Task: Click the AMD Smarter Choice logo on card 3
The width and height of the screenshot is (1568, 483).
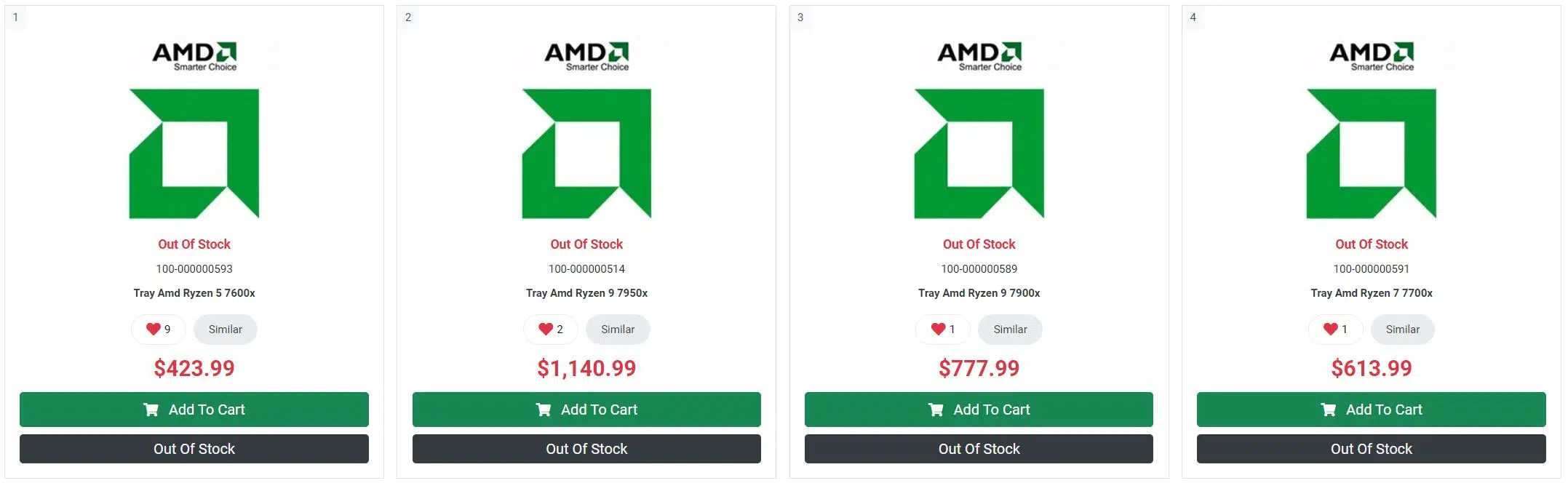Action: pyautogui.click(x=979, y=56)
